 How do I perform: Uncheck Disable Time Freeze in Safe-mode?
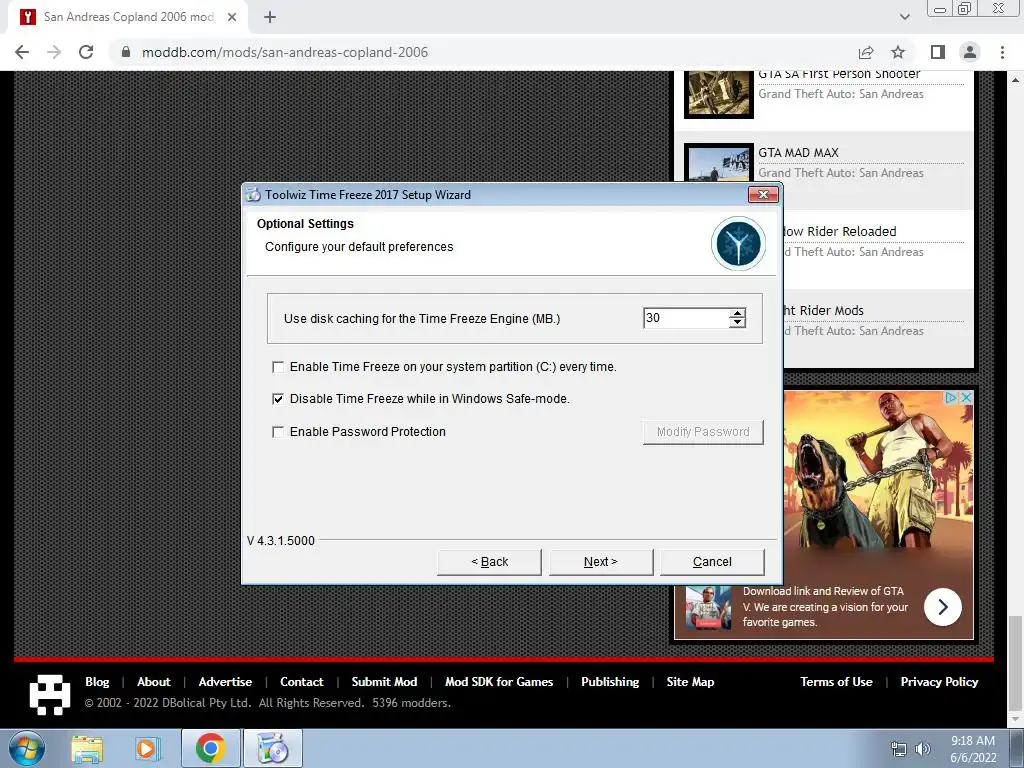point(278,399)
